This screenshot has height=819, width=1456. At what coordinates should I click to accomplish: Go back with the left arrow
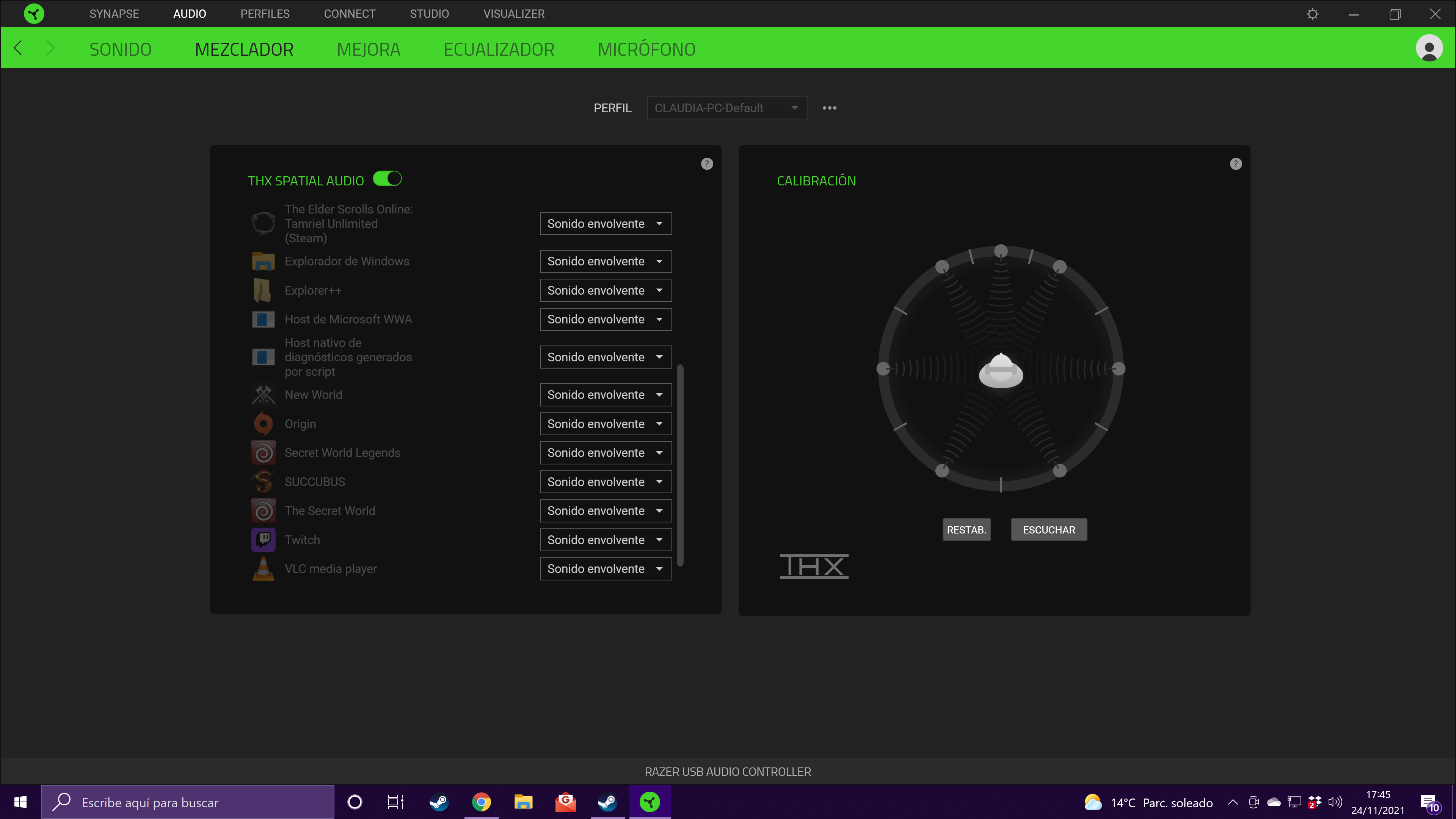click(18, 48)
